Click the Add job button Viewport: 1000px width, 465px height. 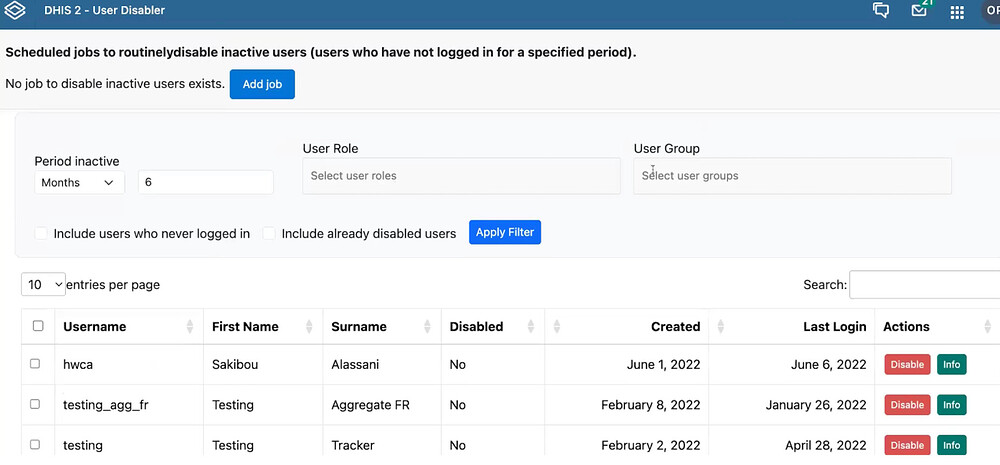tap(262, 84)
